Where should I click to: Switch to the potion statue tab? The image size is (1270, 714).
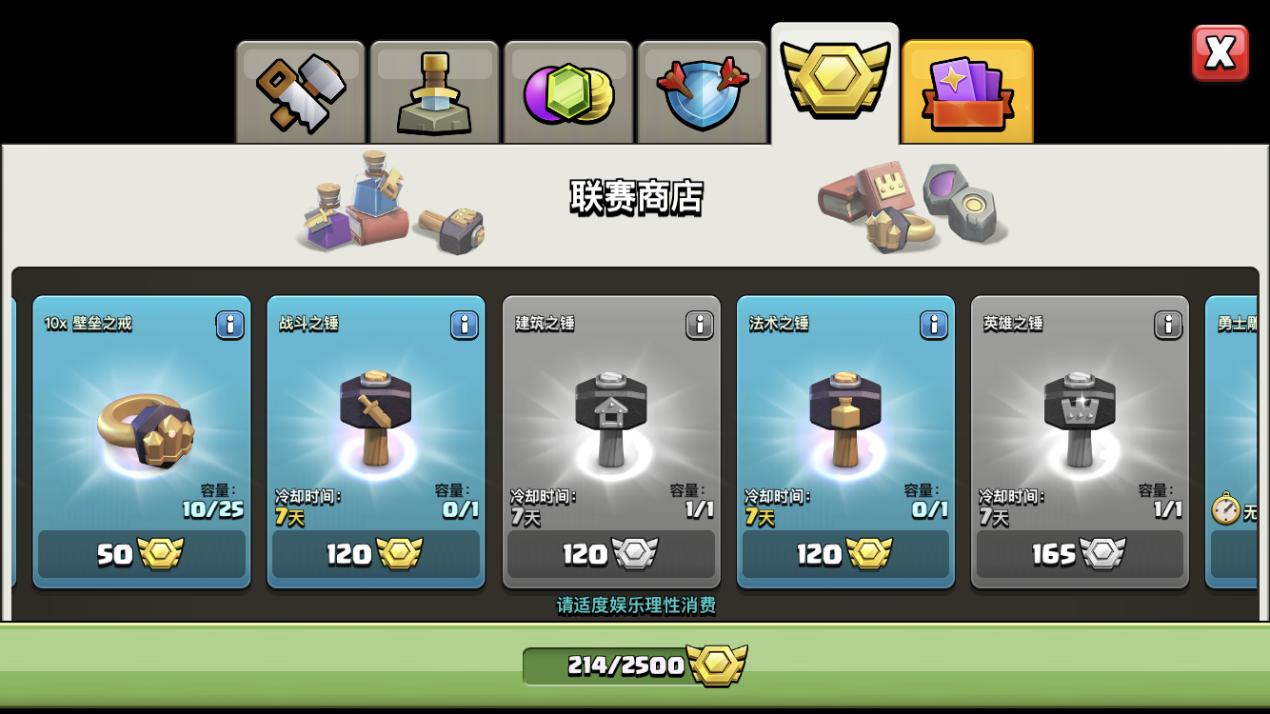tap(434, 92)
